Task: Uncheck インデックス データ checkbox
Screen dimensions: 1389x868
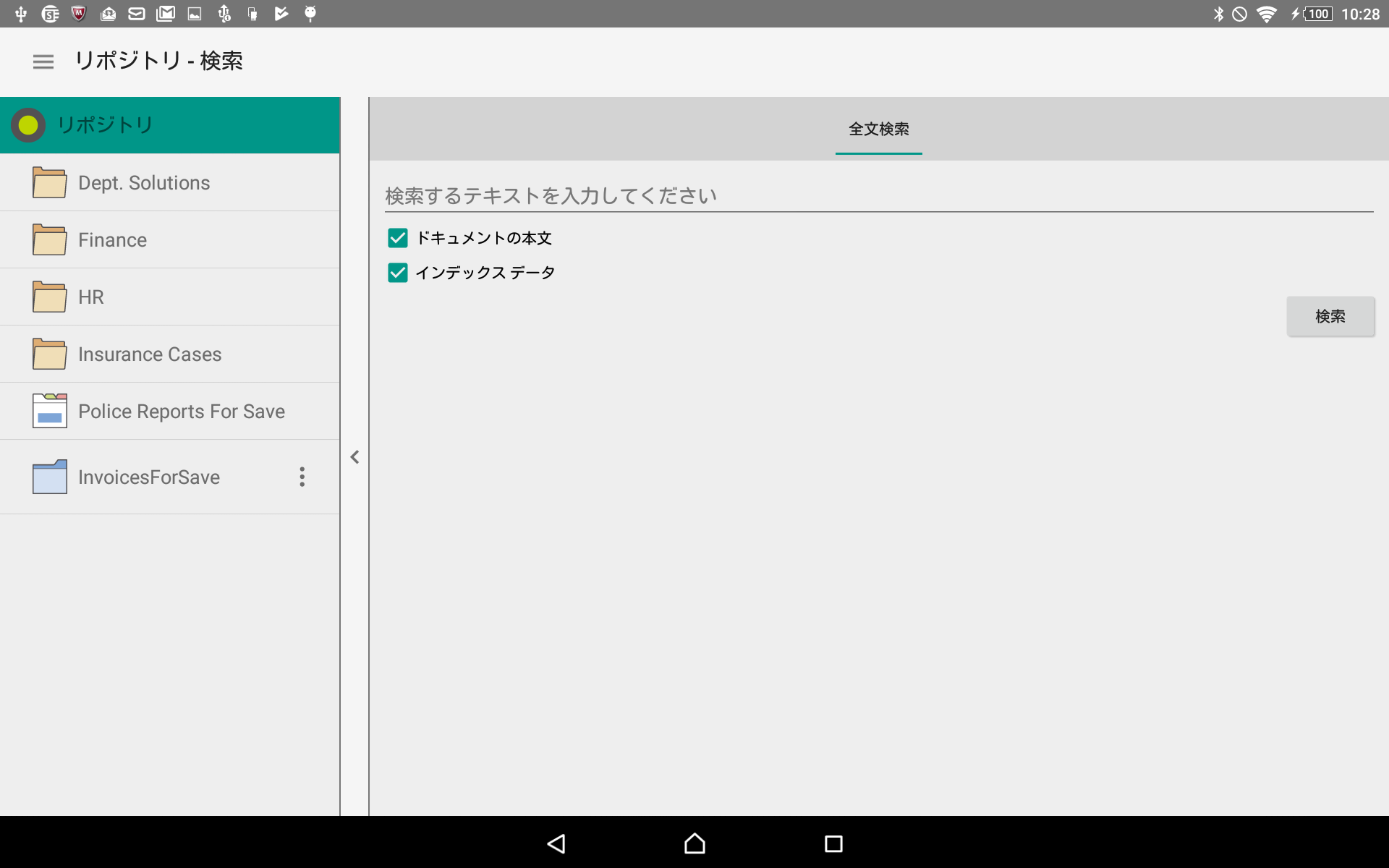Action: pyautogui.click(x=398, y=273)
